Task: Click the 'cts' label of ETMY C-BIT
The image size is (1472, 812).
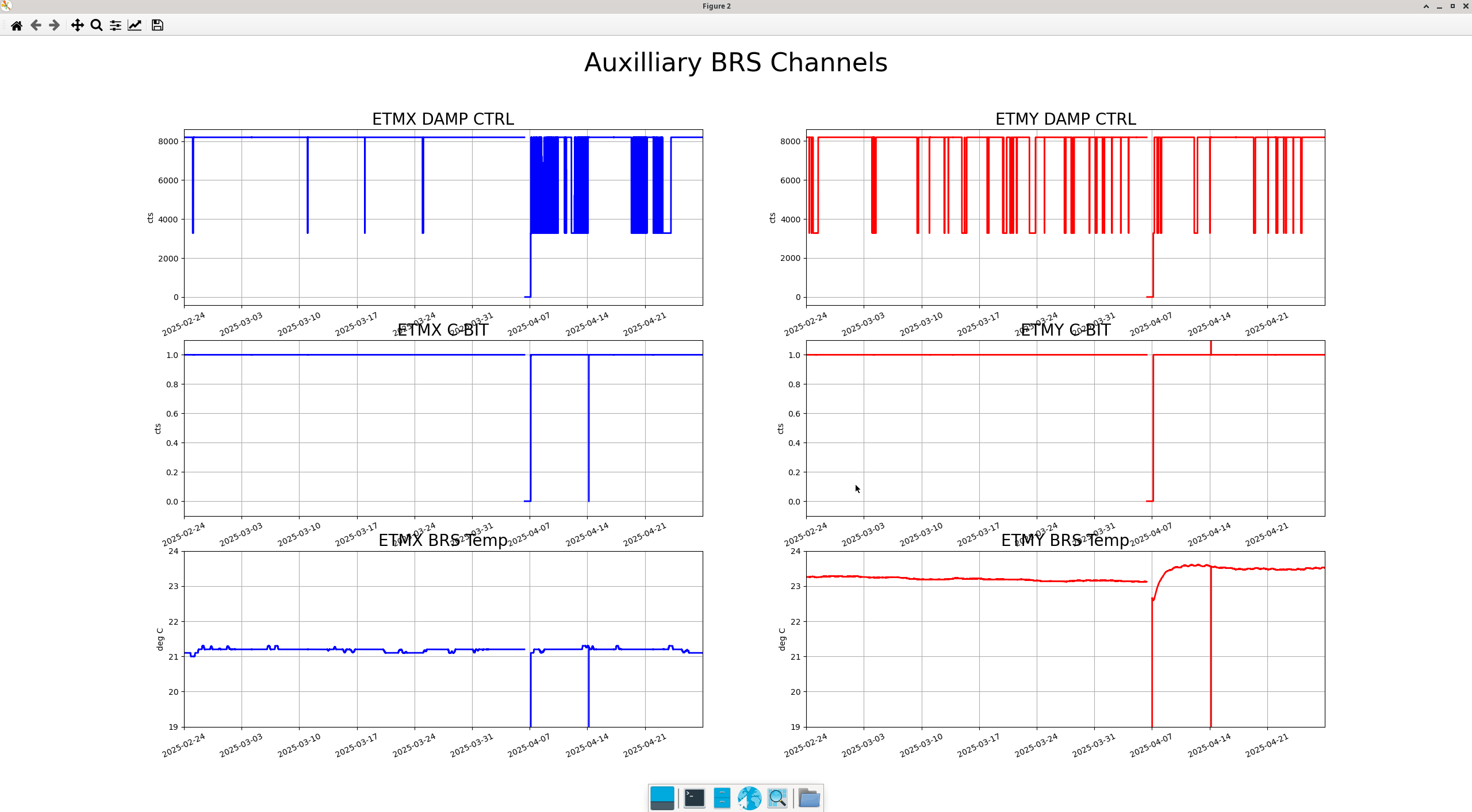Action: point(780,429)
